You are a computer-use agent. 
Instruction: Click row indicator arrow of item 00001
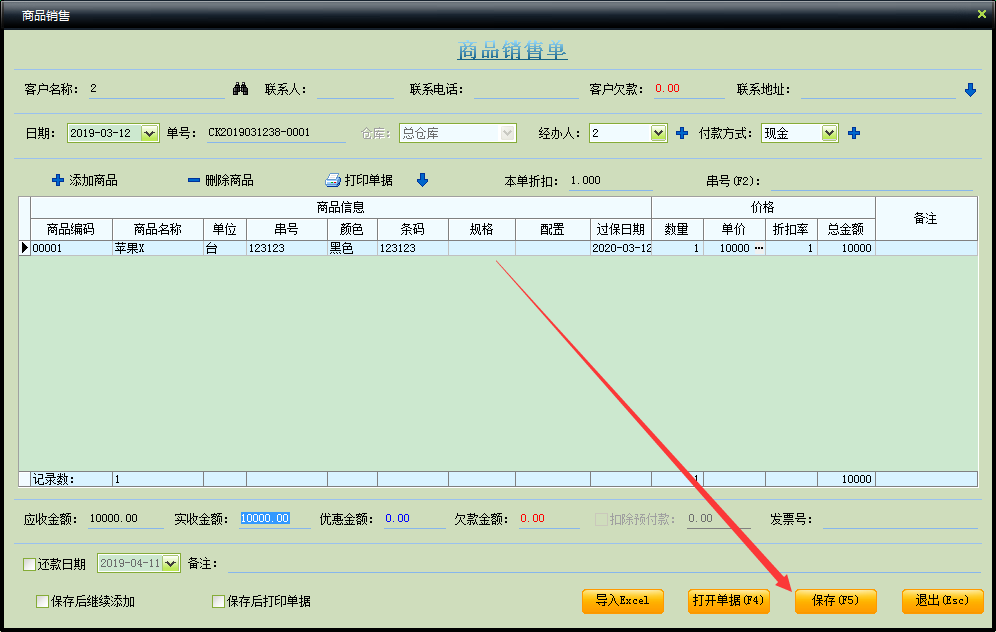click(25, 248)
